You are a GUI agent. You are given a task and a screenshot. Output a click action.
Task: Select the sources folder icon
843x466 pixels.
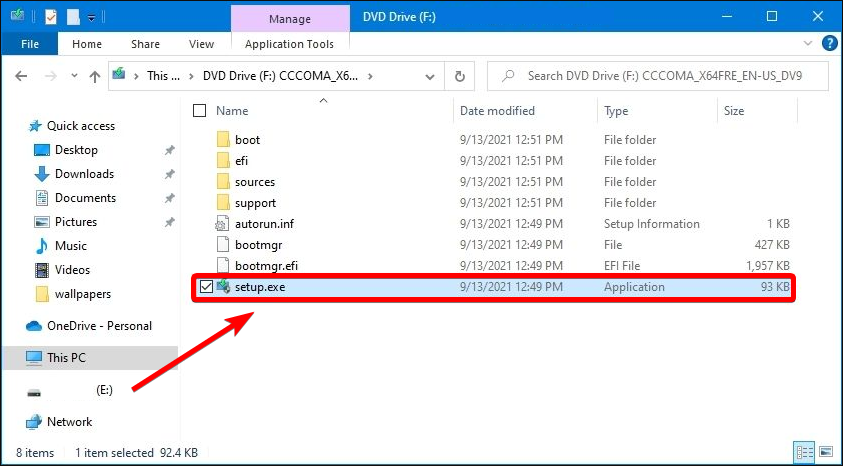[x=223, y=182]
